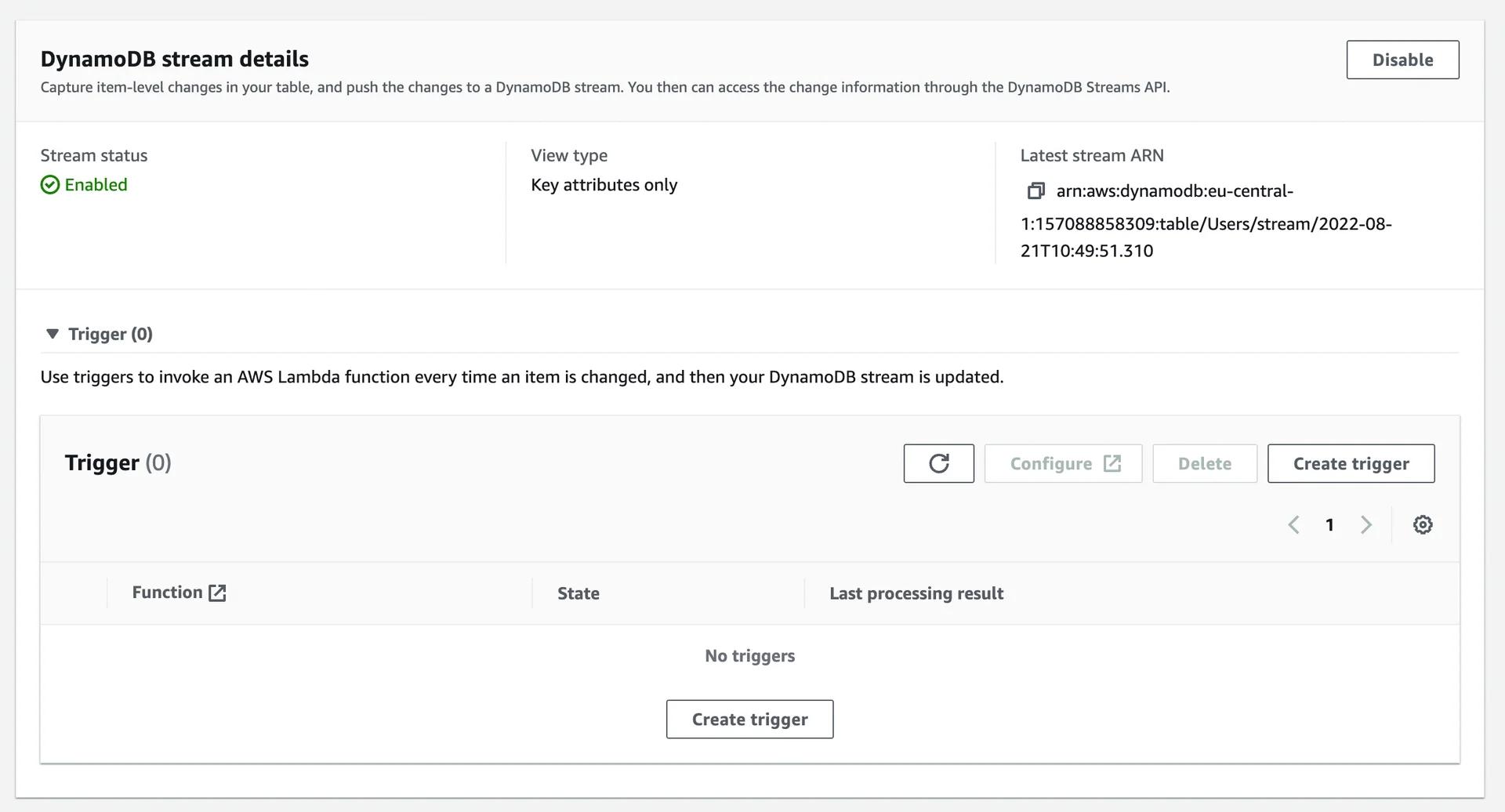
Task: Go to previous page of triggers
Action: 1294,524
